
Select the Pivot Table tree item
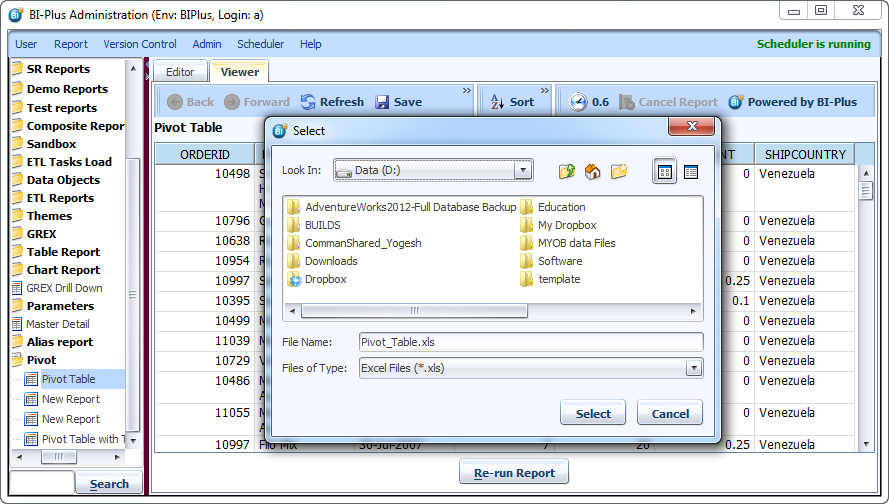point(69,379)
